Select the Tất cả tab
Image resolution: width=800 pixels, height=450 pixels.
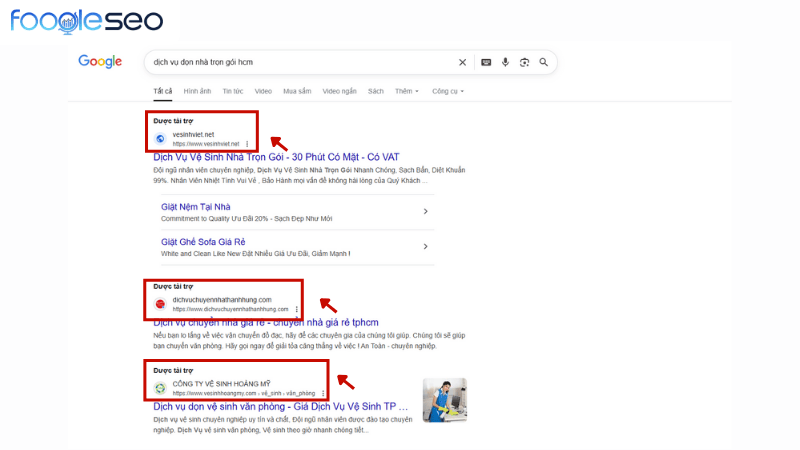[163, 91]
